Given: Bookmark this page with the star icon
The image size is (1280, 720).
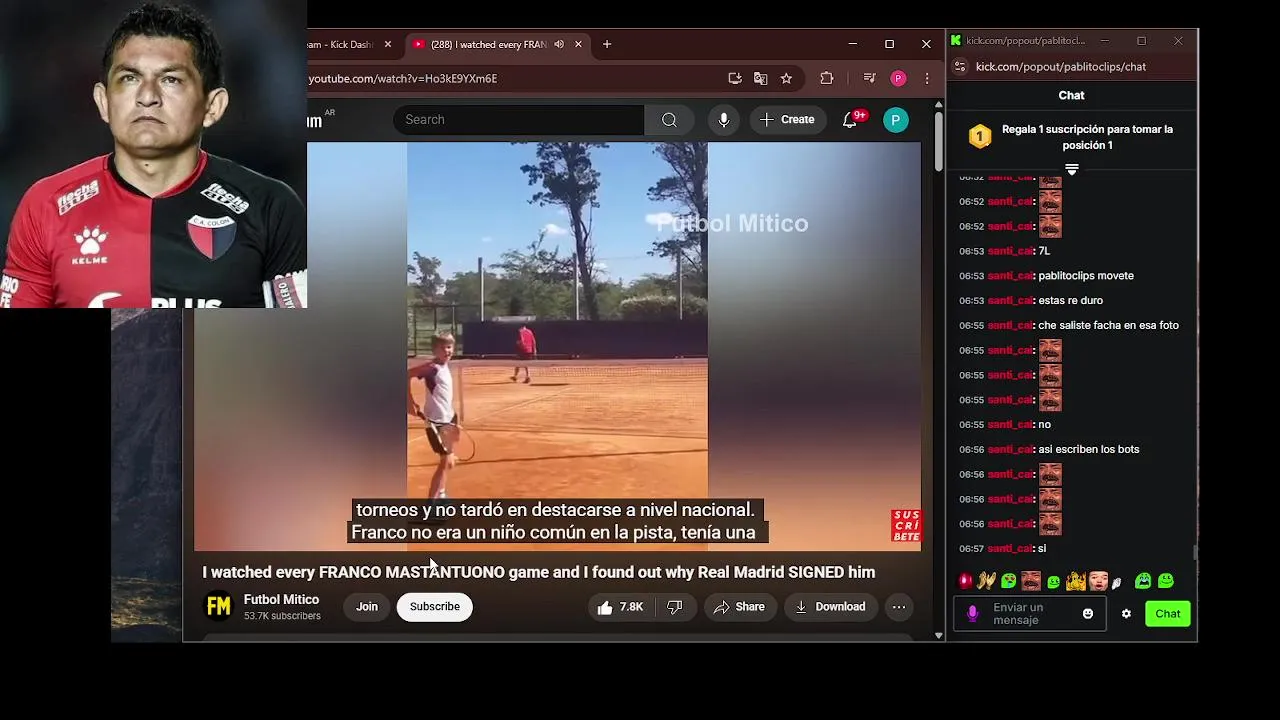Looking at the screenshot, I should 787,78.
